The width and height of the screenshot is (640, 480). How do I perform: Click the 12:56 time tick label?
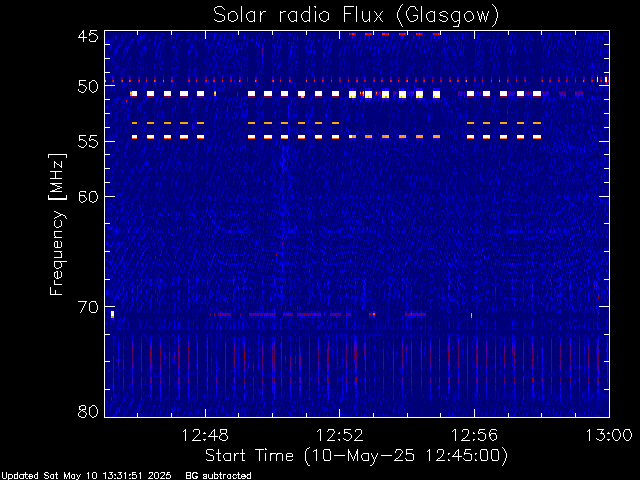[474, 436]
